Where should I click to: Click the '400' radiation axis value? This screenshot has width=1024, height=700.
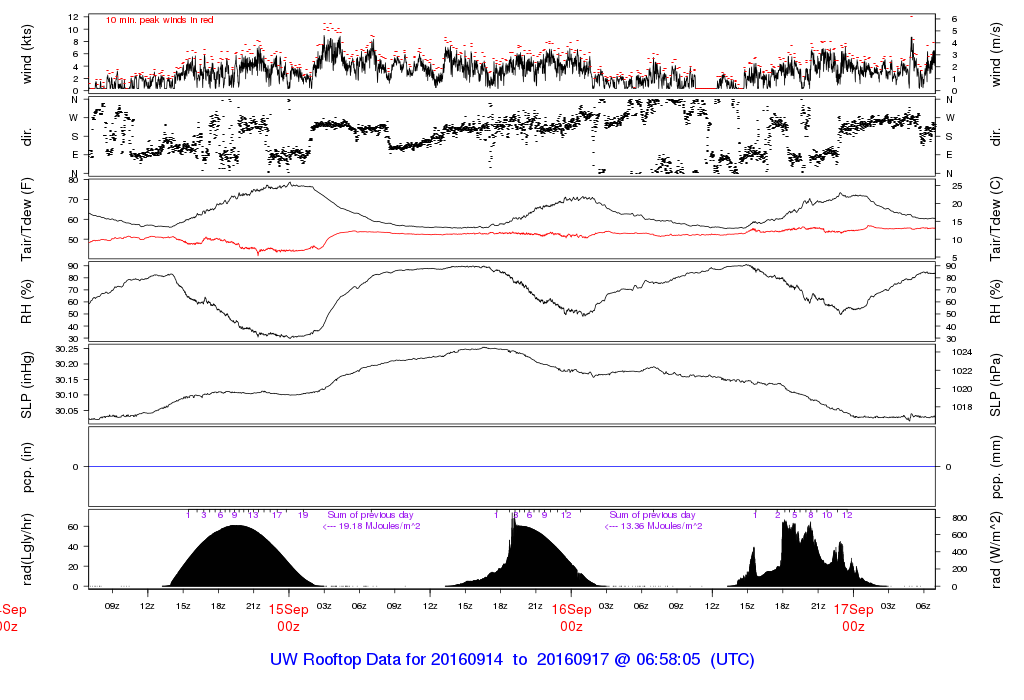[x=959, y=552]
